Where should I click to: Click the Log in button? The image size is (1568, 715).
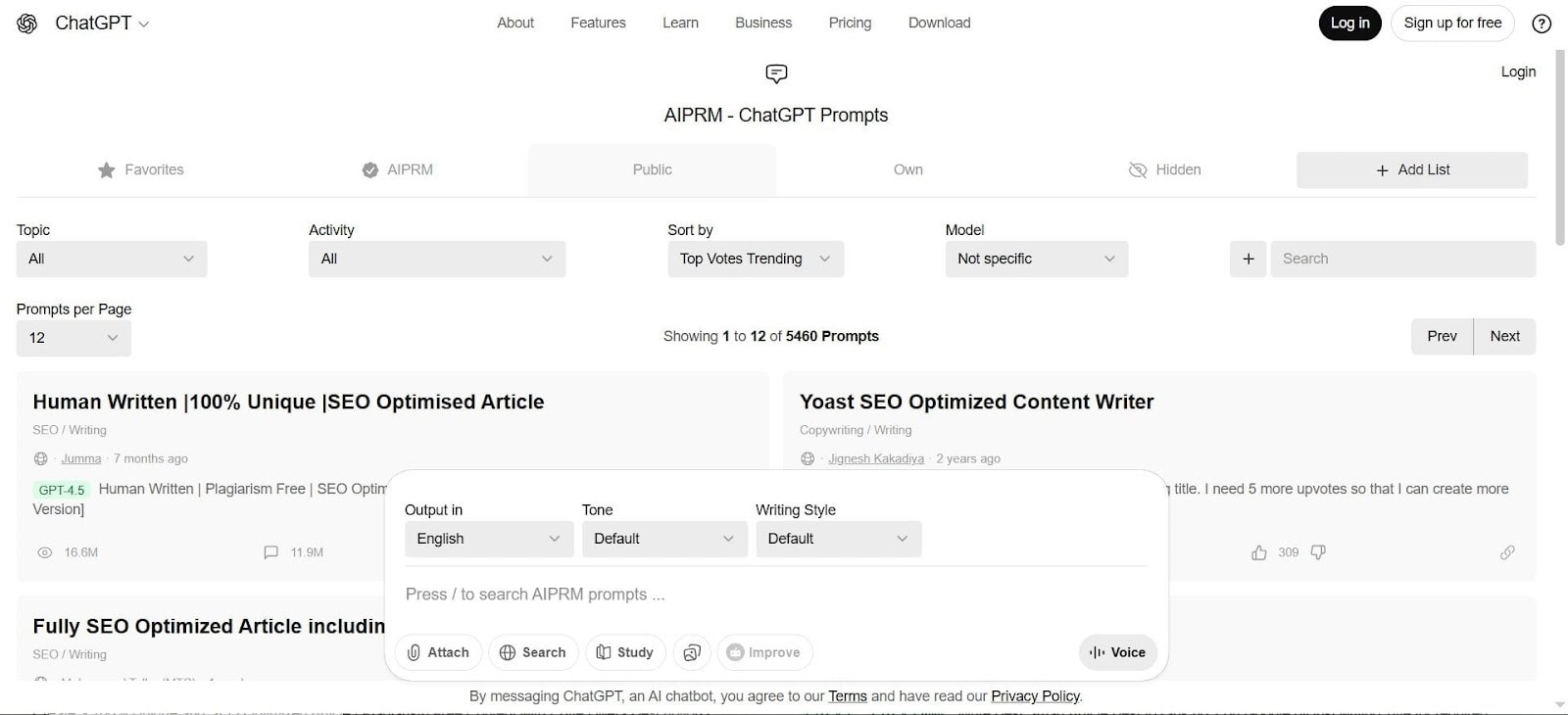point(1349,24)
